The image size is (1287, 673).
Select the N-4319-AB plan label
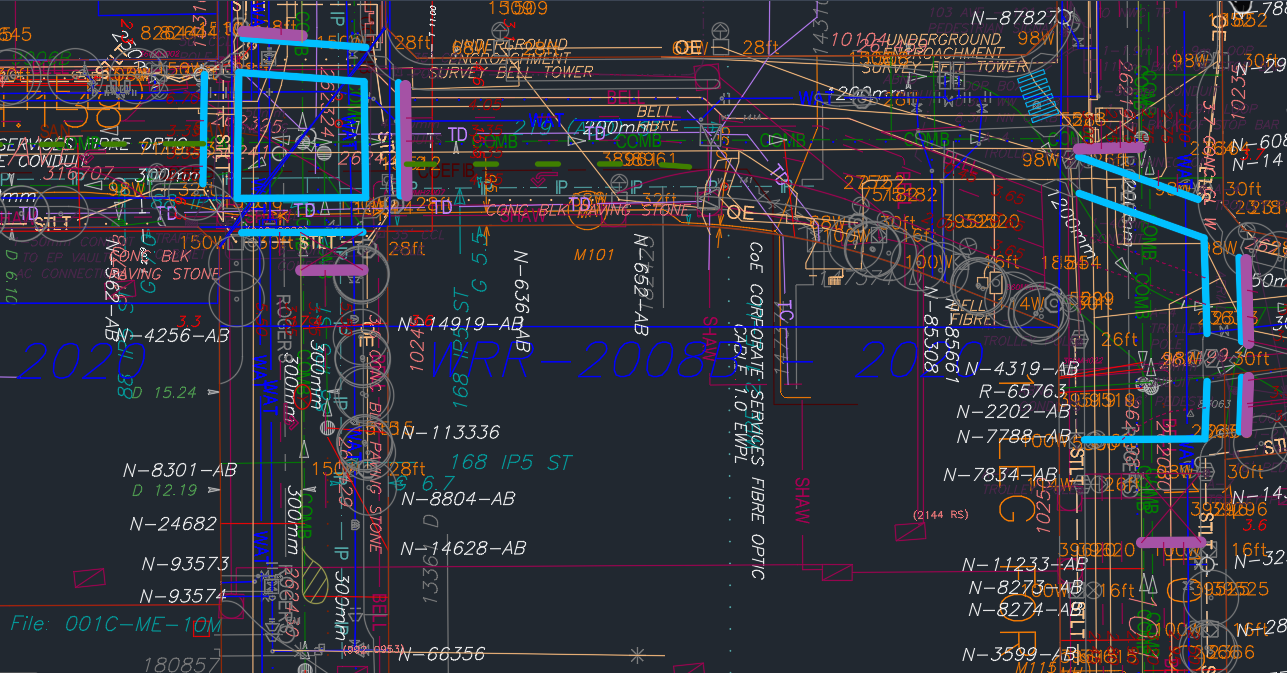[x=1022, y=369]
